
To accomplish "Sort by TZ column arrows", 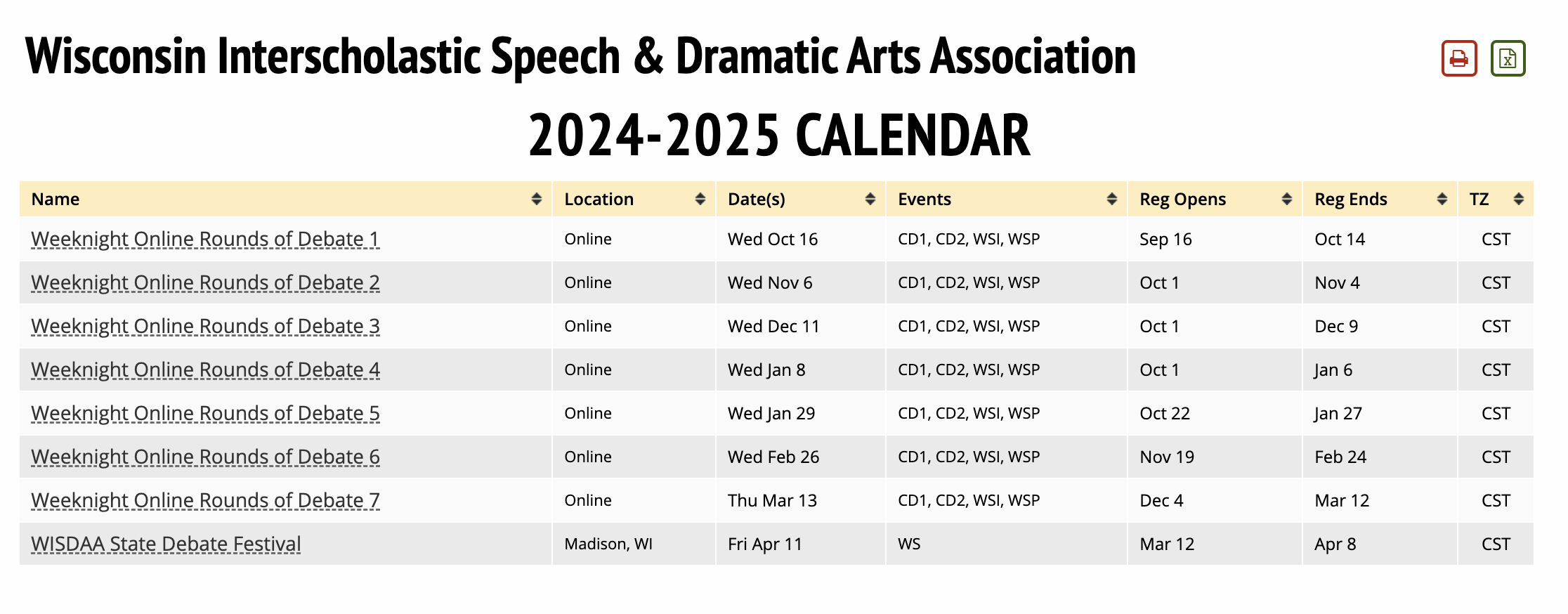I will point(1518,199).
